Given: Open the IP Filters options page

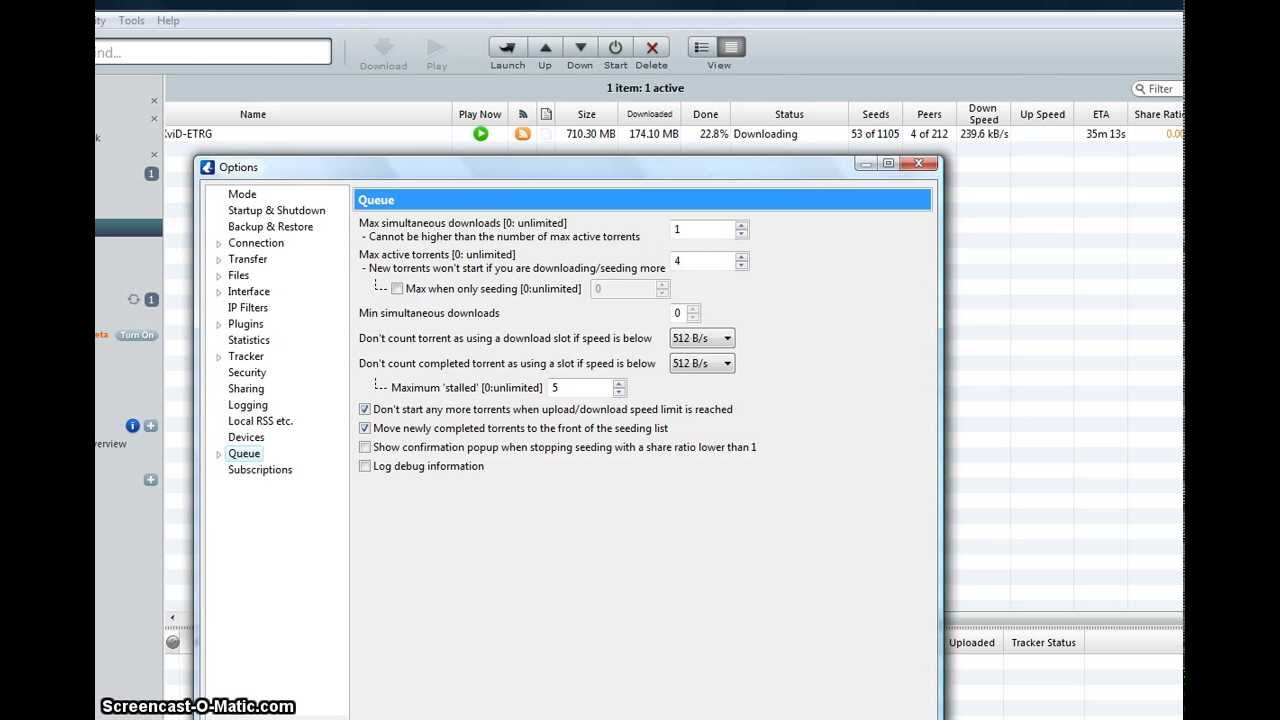Looking at the screenshot, I should (x=247, y=307).
